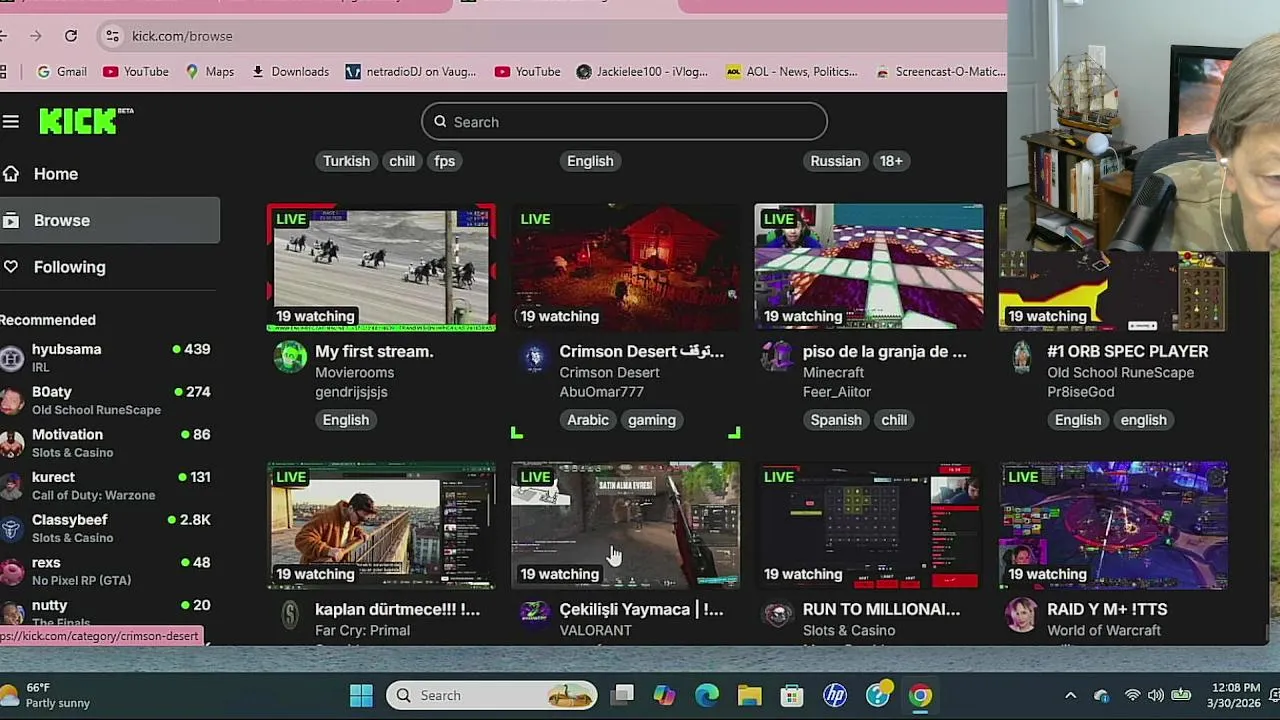This screenshot has height=720, width=1280.
Task: Show hidden system tray icons
Action: (x=1070, y=695)
